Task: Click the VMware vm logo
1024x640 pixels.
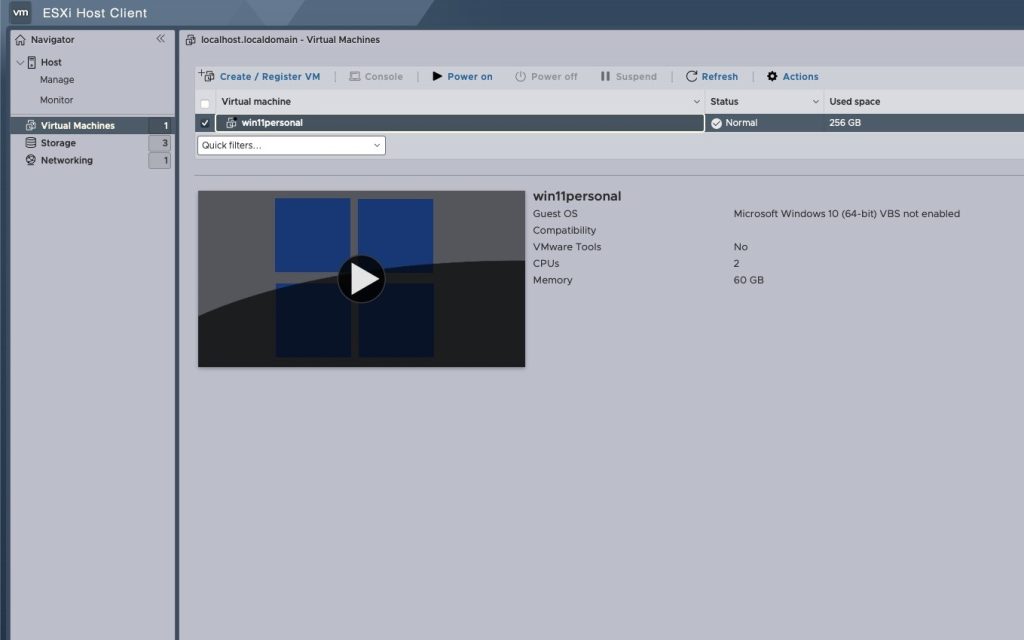Action: [20, 12]
